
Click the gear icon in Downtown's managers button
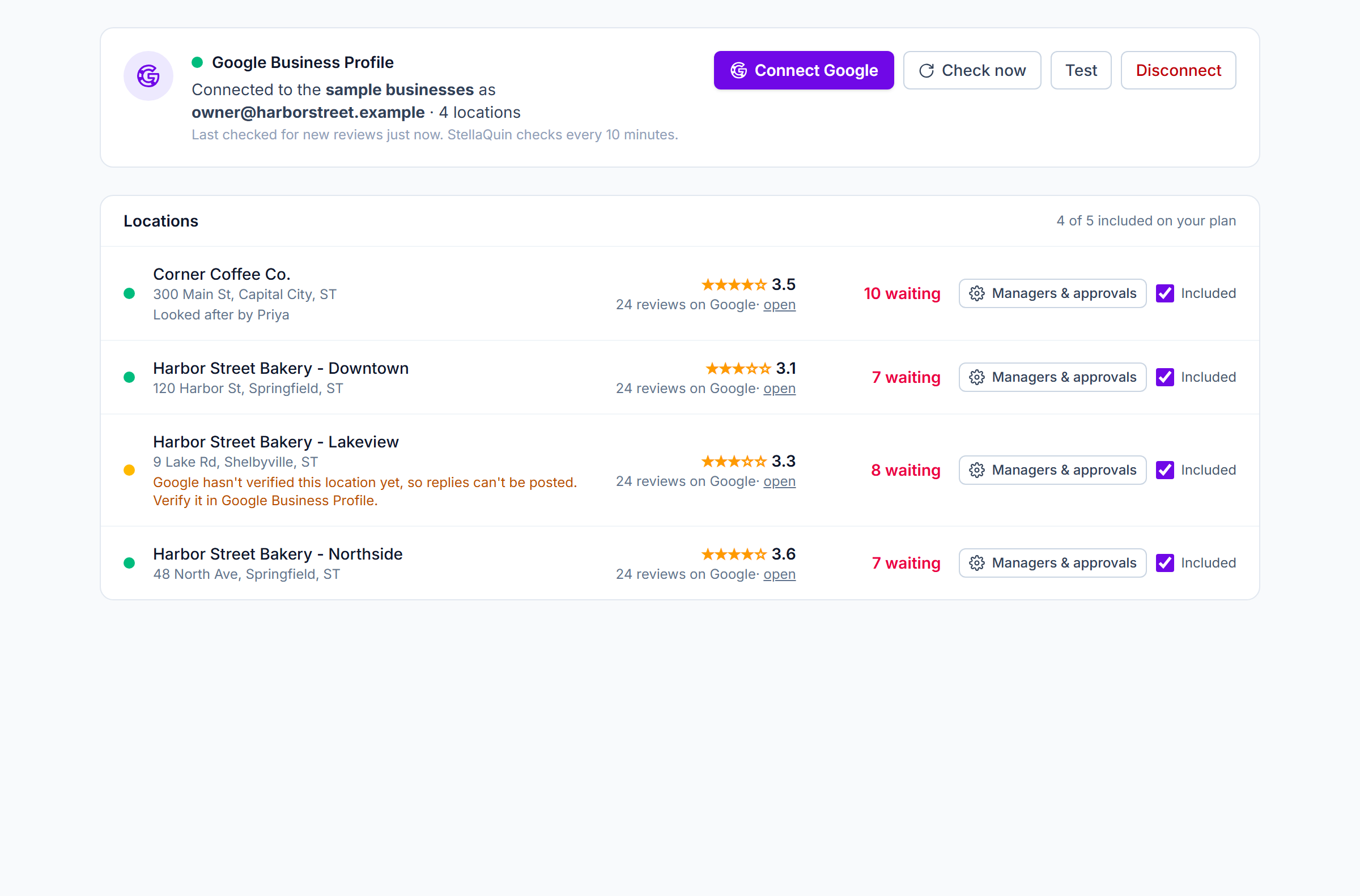coord(976,377)
